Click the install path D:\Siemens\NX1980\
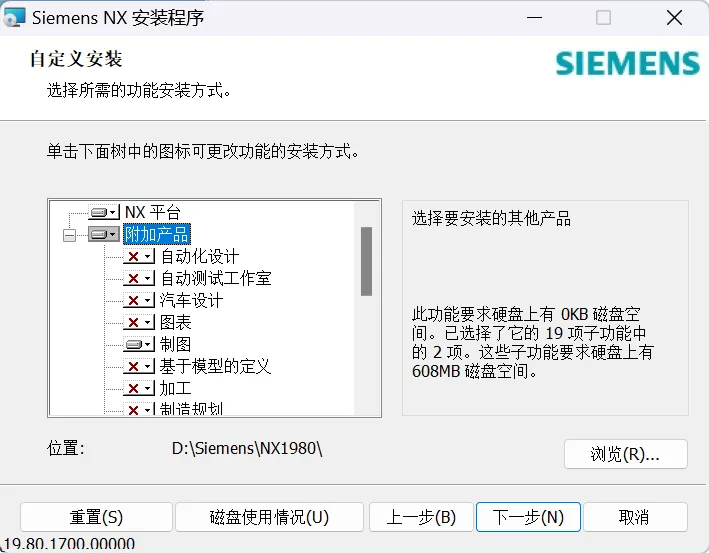Viewport: 709px width, 553px height. click(247, 449)
